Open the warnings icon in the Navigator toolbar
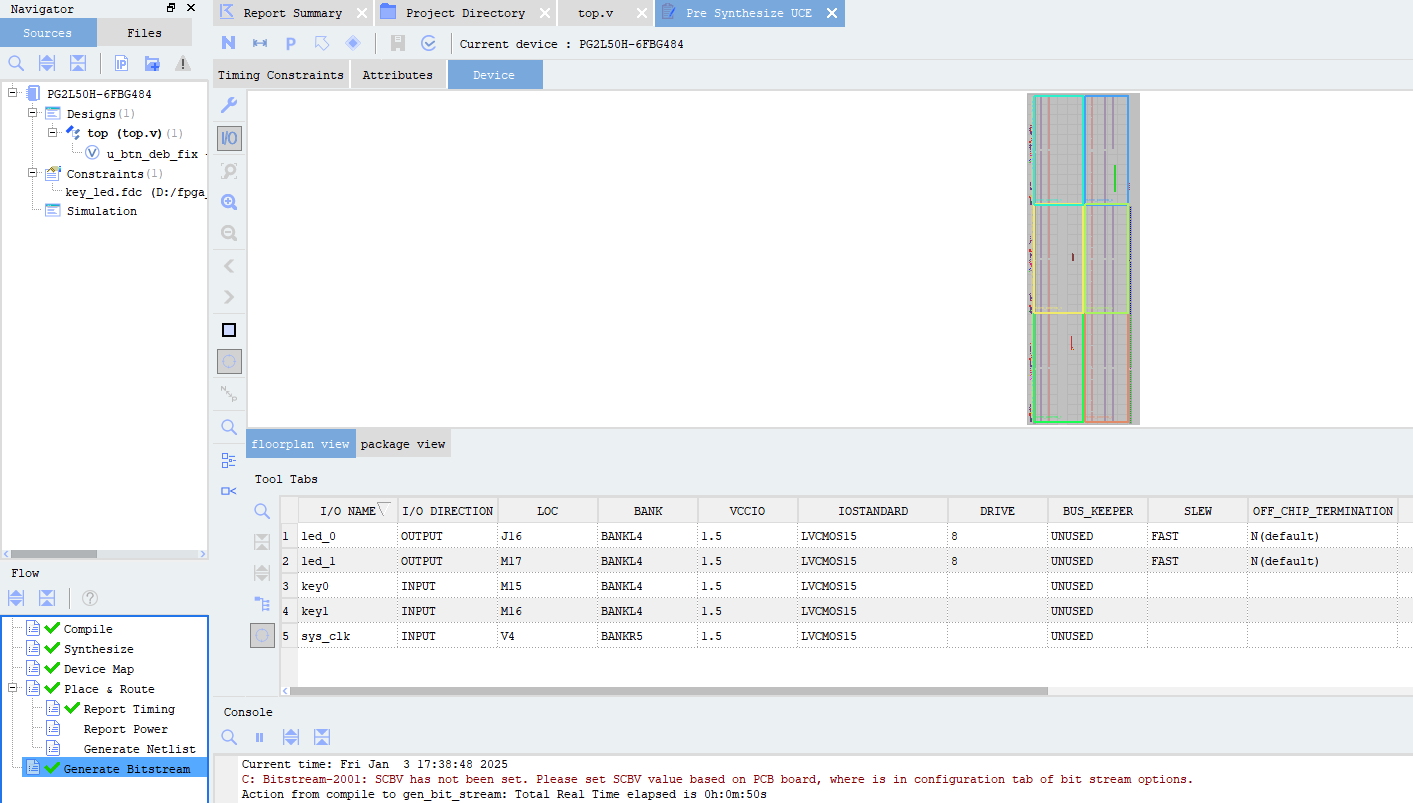Image resolution: width=1413 pixels, height=803 pixels. [x=182, y=63]
